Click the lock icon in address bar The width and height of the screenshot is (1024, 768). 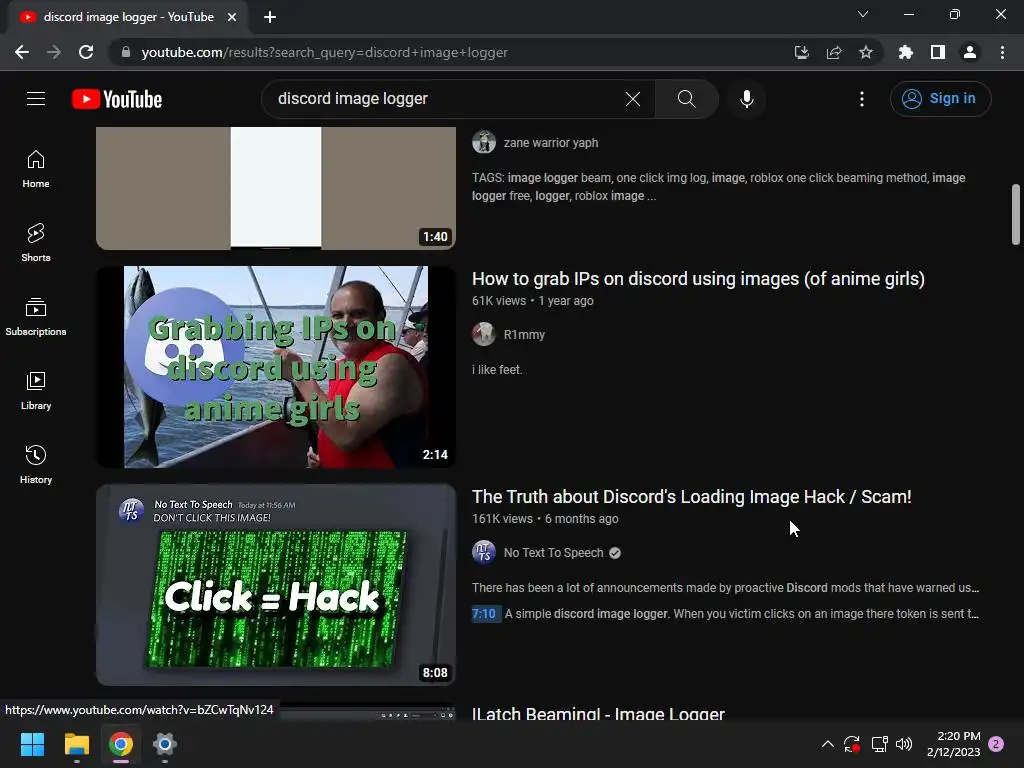coord(126,52)
